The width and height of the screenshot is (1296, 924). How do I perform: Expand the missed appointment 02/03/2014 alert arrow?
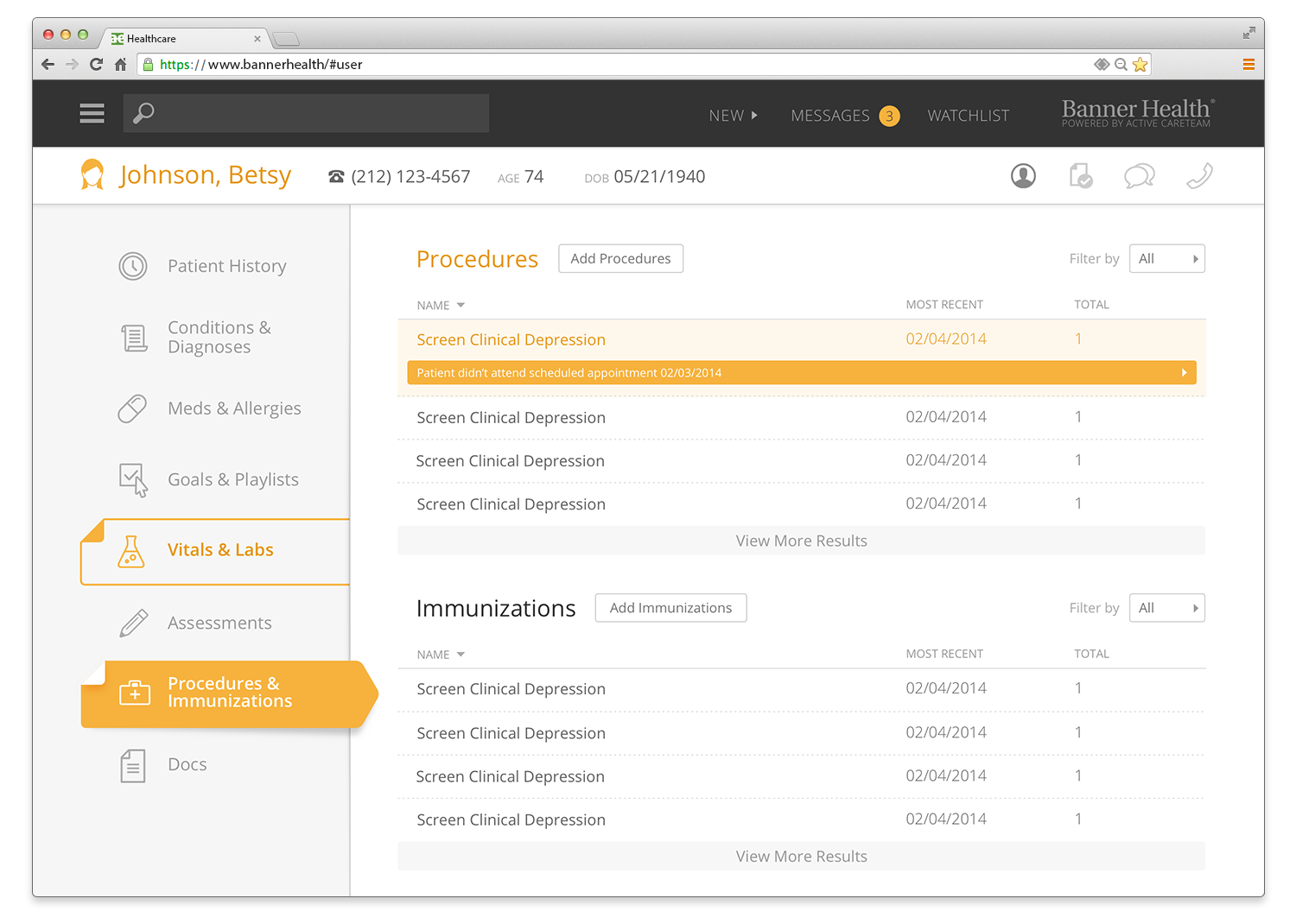coord(1184,373)
